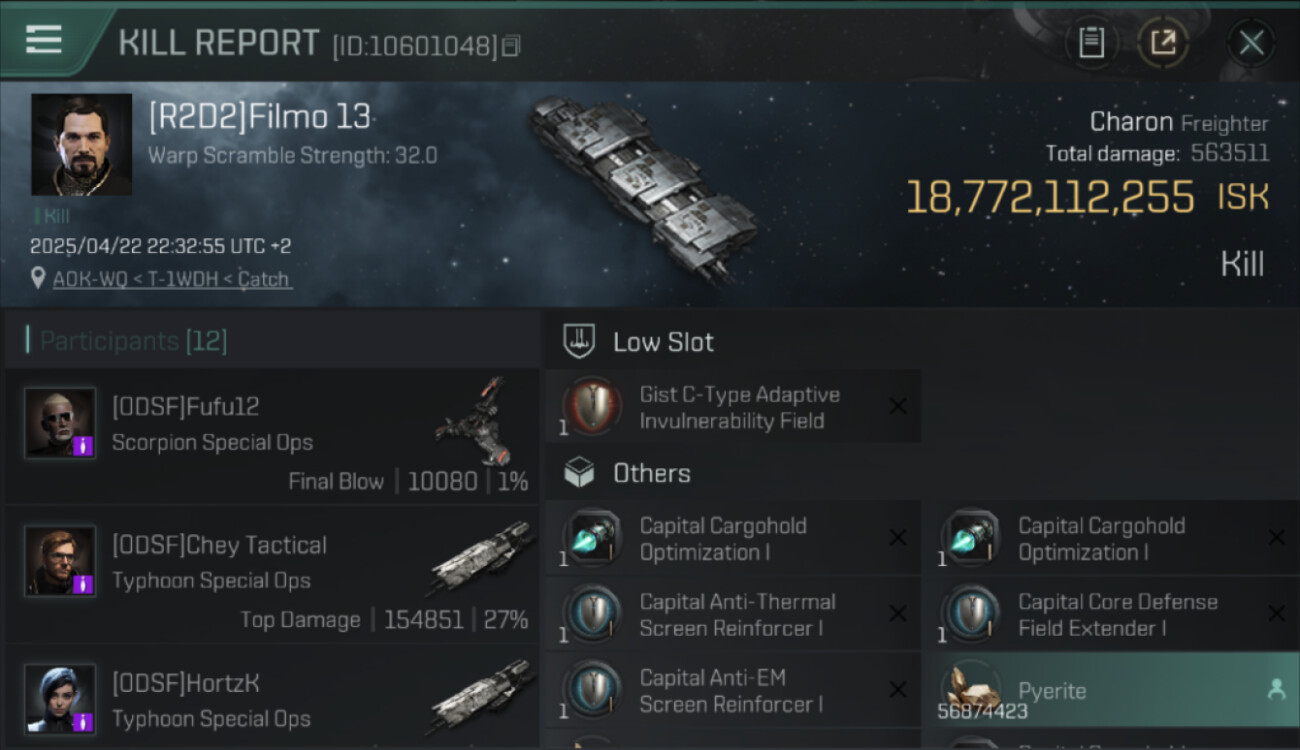Close the kill report window

pyautogui.click(x=1251, y=43)
